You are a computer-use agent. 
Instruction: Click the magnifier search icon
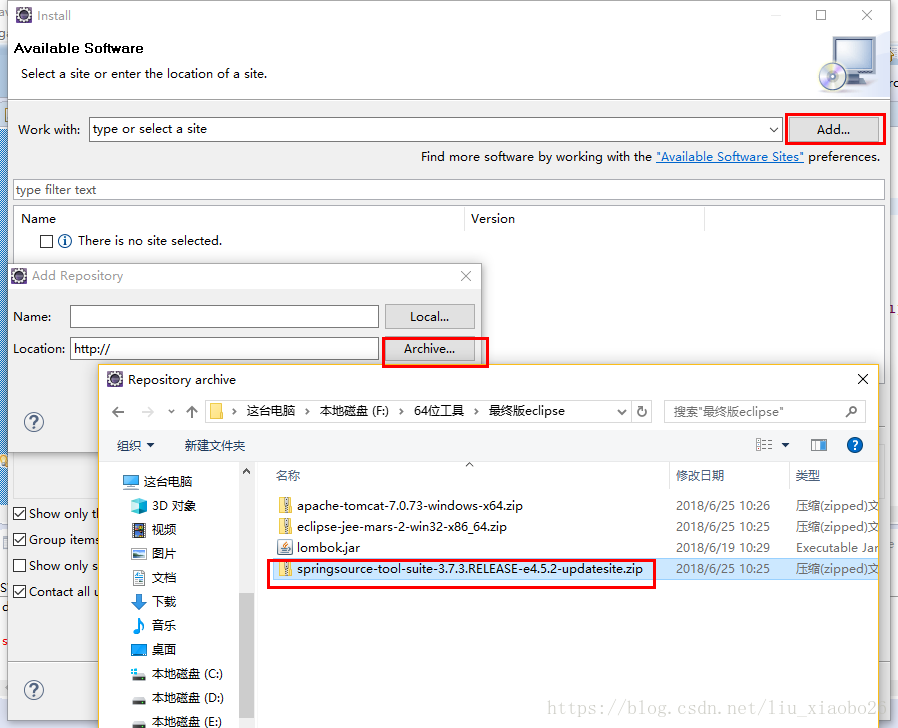pos(851,411)
